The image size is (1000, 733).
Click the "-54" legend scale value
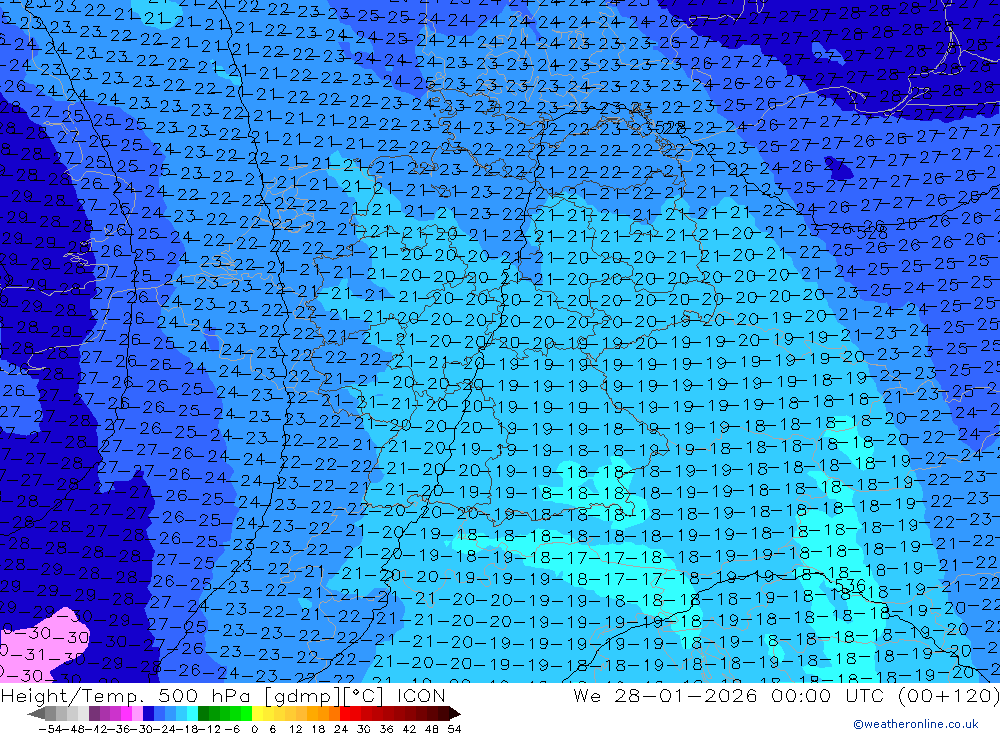(x=50, y=729)
